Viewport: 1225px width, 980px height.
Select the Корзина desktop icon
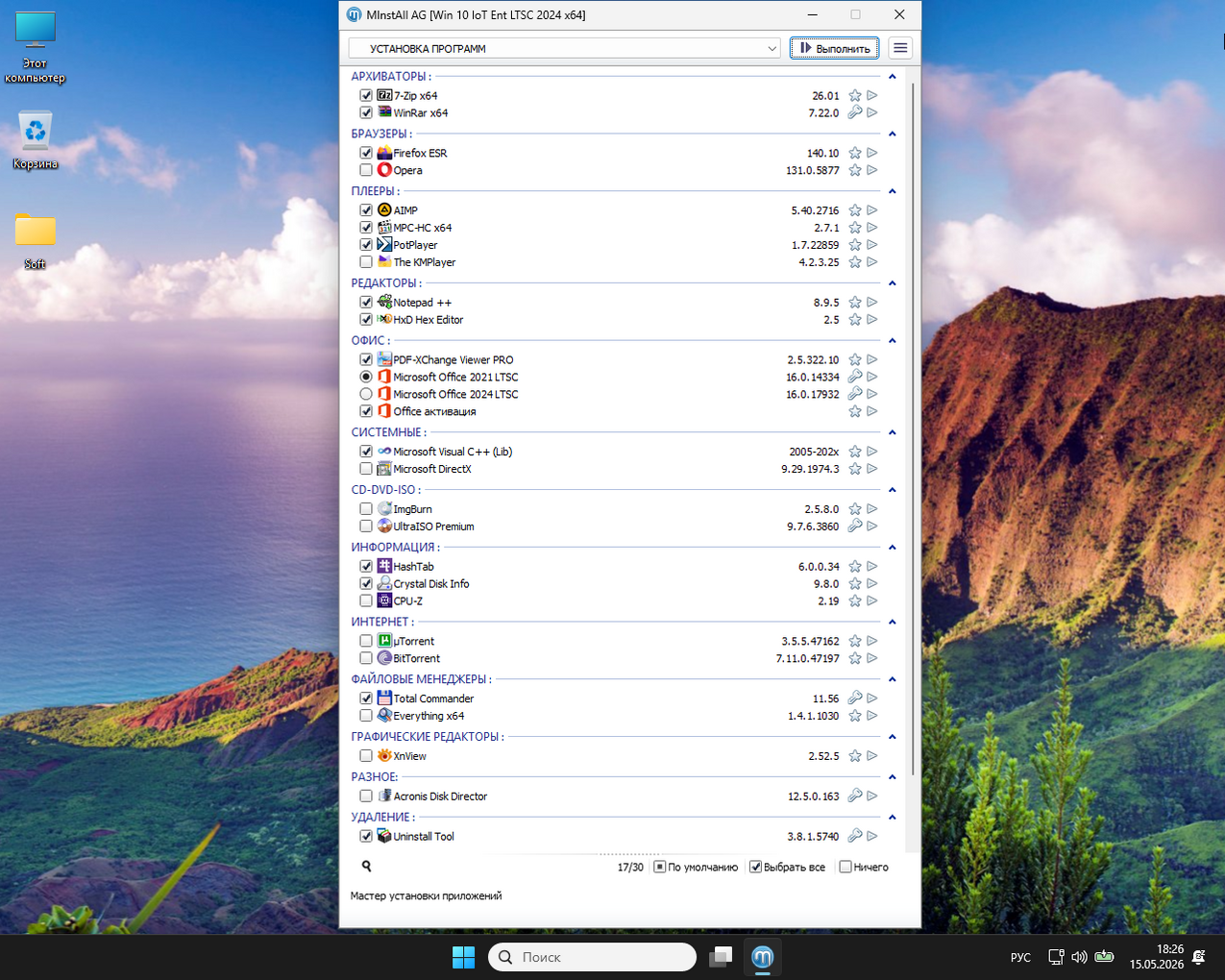(x=36, y=140)
